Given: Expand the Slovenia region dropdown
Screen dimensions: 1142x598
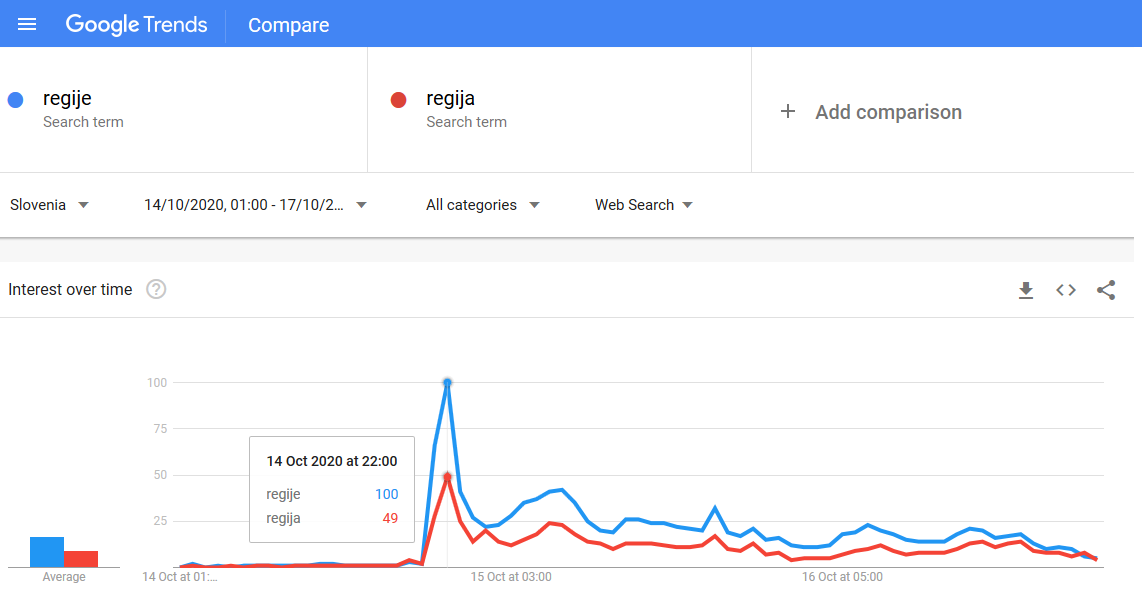Looking at the screenshot, I should (x=49, y=205).
